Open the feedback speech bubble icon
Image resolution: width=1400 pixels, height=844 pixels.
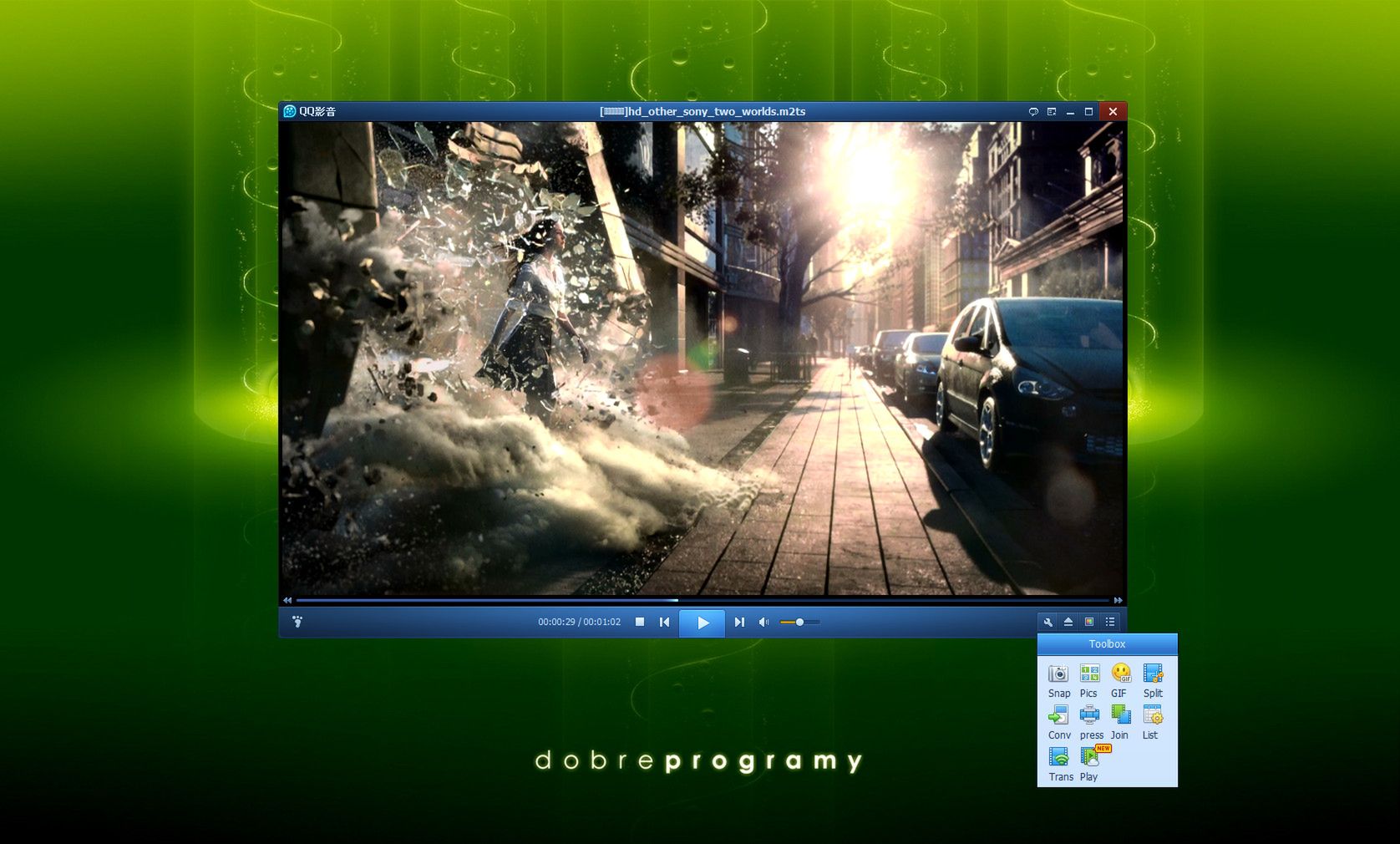(1033, 111)
